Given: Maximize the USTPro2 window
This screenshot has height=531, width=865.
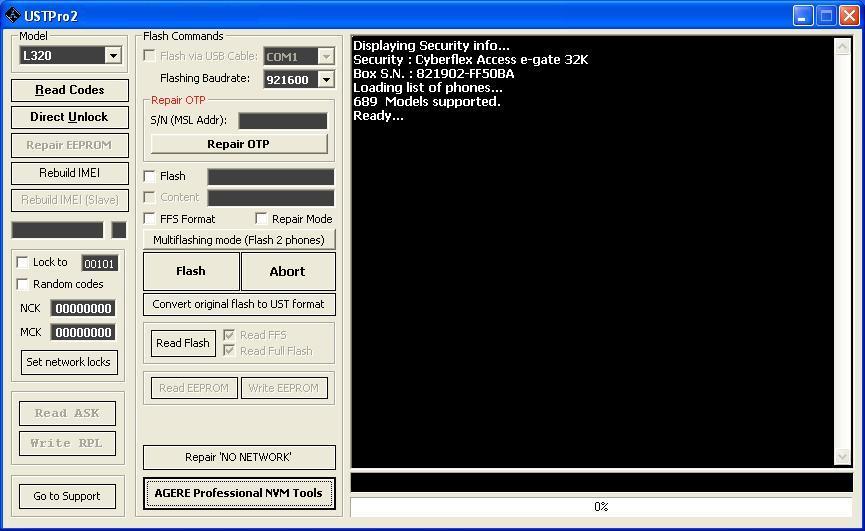Looking at the screenshot, I should pos(826,15).
